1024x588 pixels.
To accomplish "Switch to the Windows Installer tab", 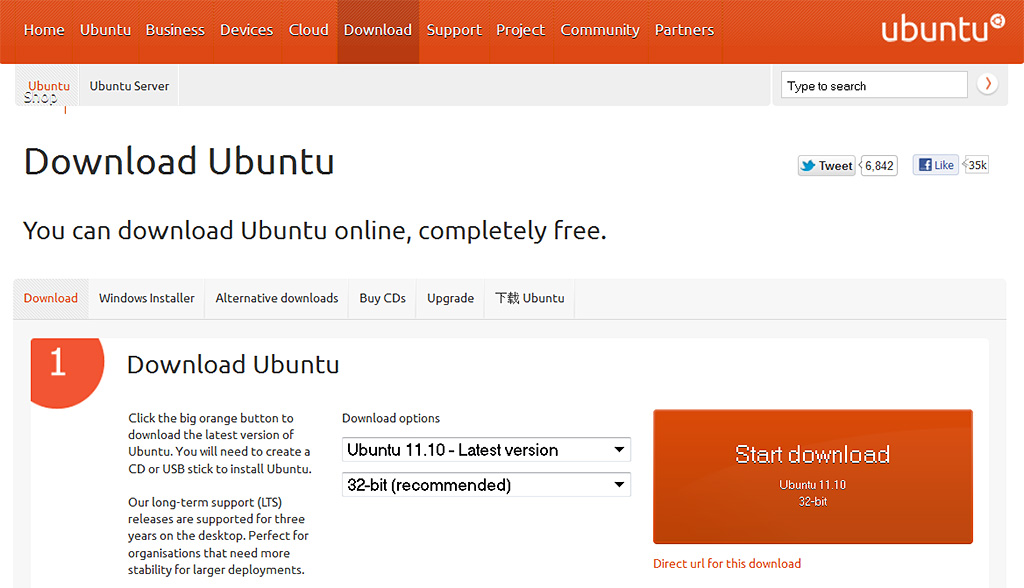I will coord(147,298).
